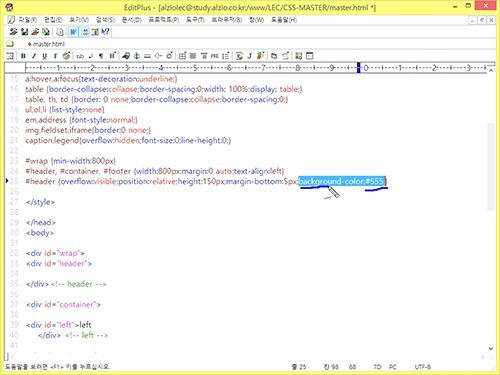Open the 브라우저(B) menu
The width and height of the screenshot is (500, 375).
[226, 20]
